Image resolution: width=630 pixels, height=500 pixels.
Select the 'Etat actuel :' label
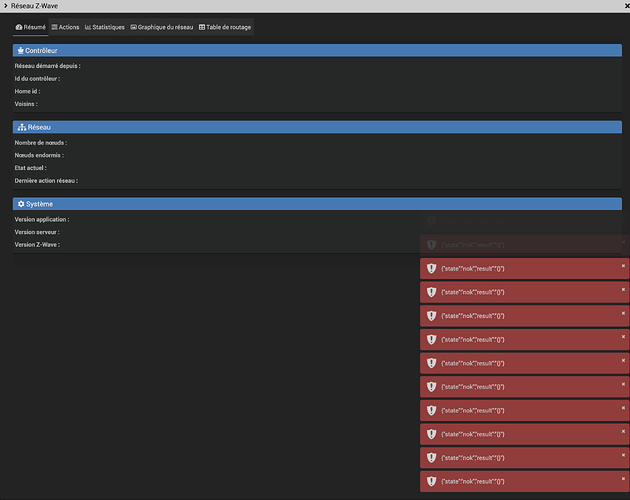click(x=31, y=168)
